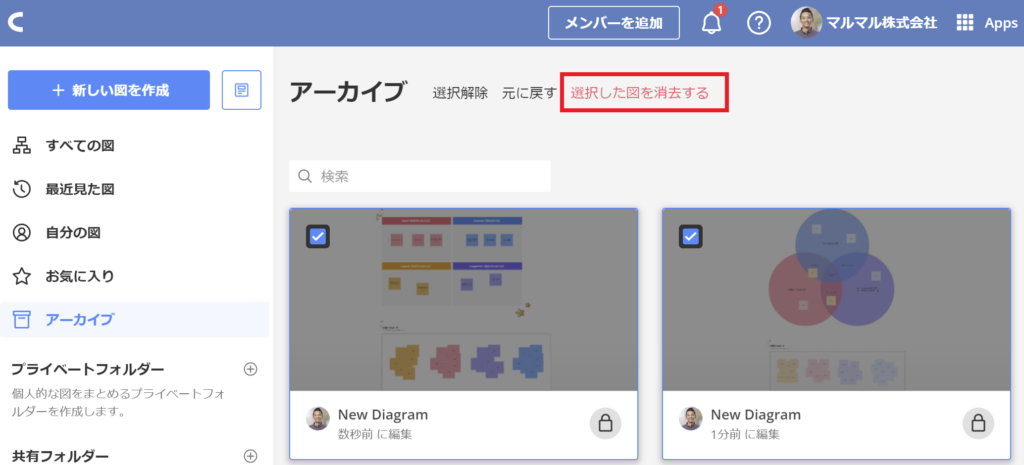Viewport: 1024px width, 465px height.
Task: Open 最近見た図 in sidebar
Action: [80, 189]
